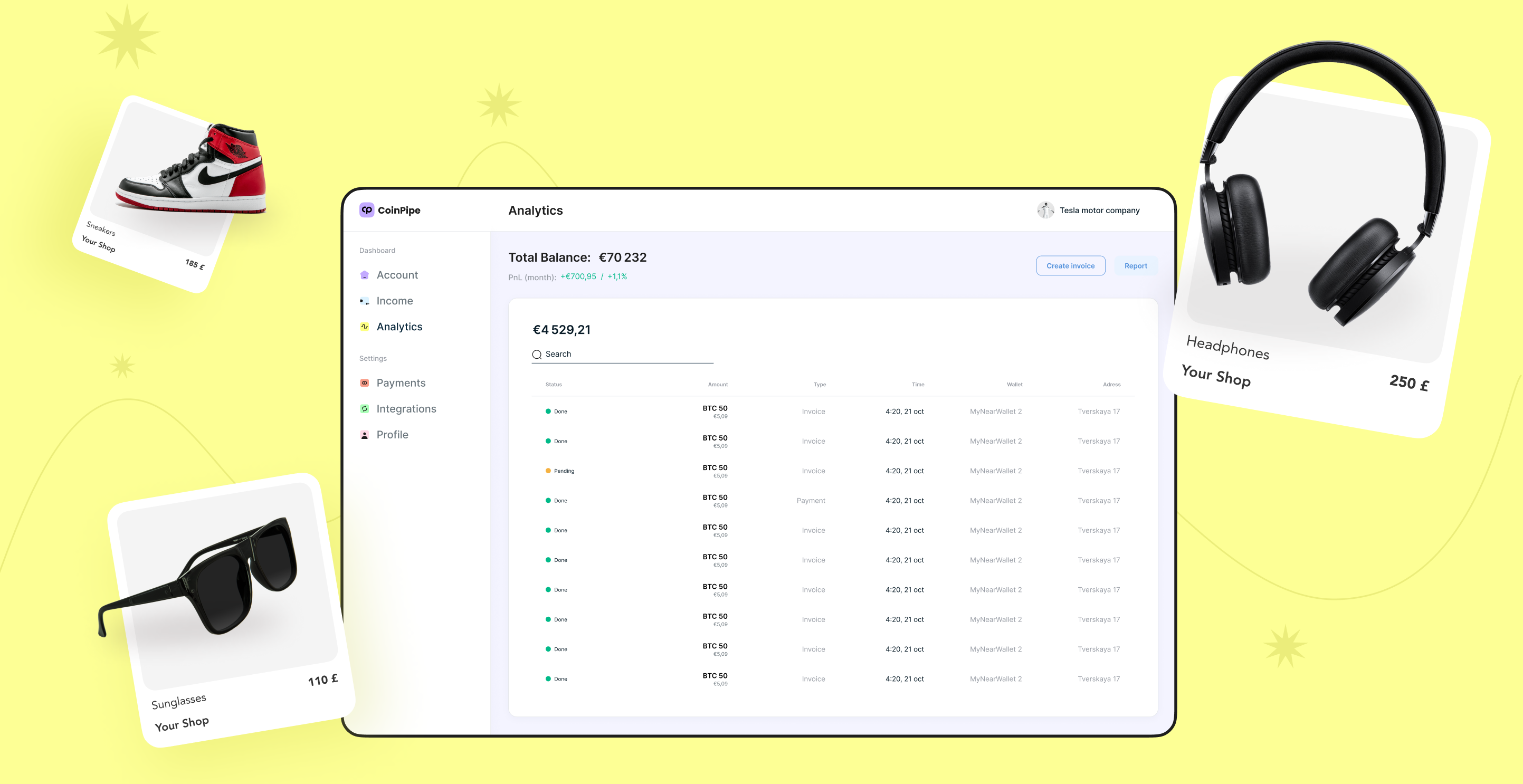
Task: Open the Sunglasses product card
Action: [x=231, y=603]
